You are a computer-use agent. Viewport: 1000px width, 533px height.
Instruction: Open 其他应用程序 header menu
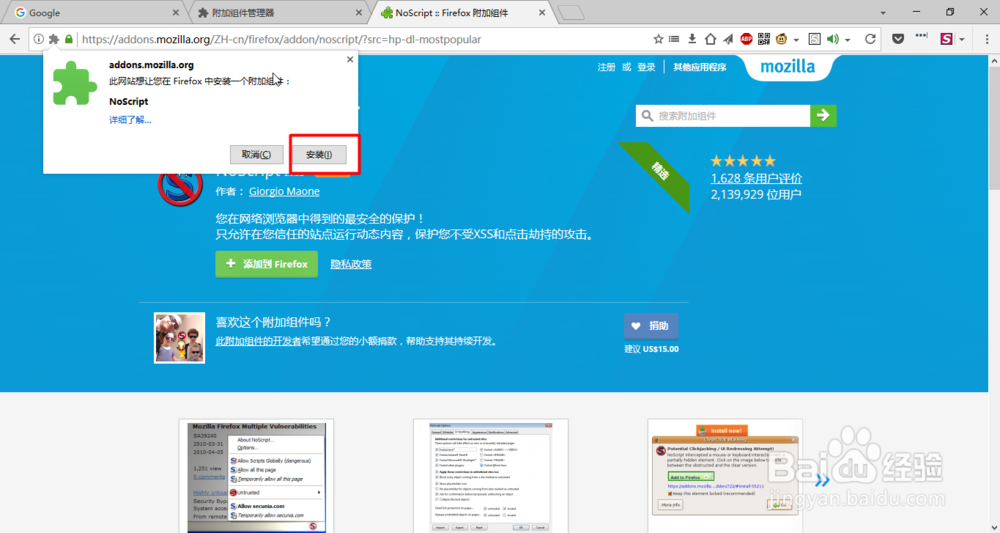(x=700, y=67)
